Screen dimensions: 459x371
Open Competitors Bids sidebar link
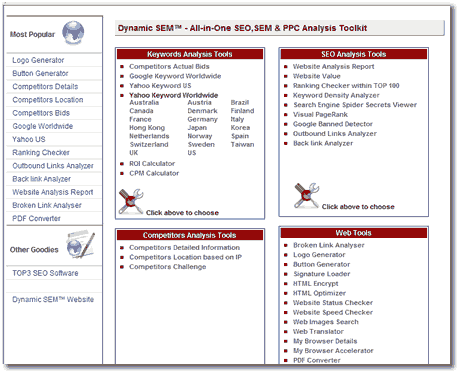coord(41,113)
